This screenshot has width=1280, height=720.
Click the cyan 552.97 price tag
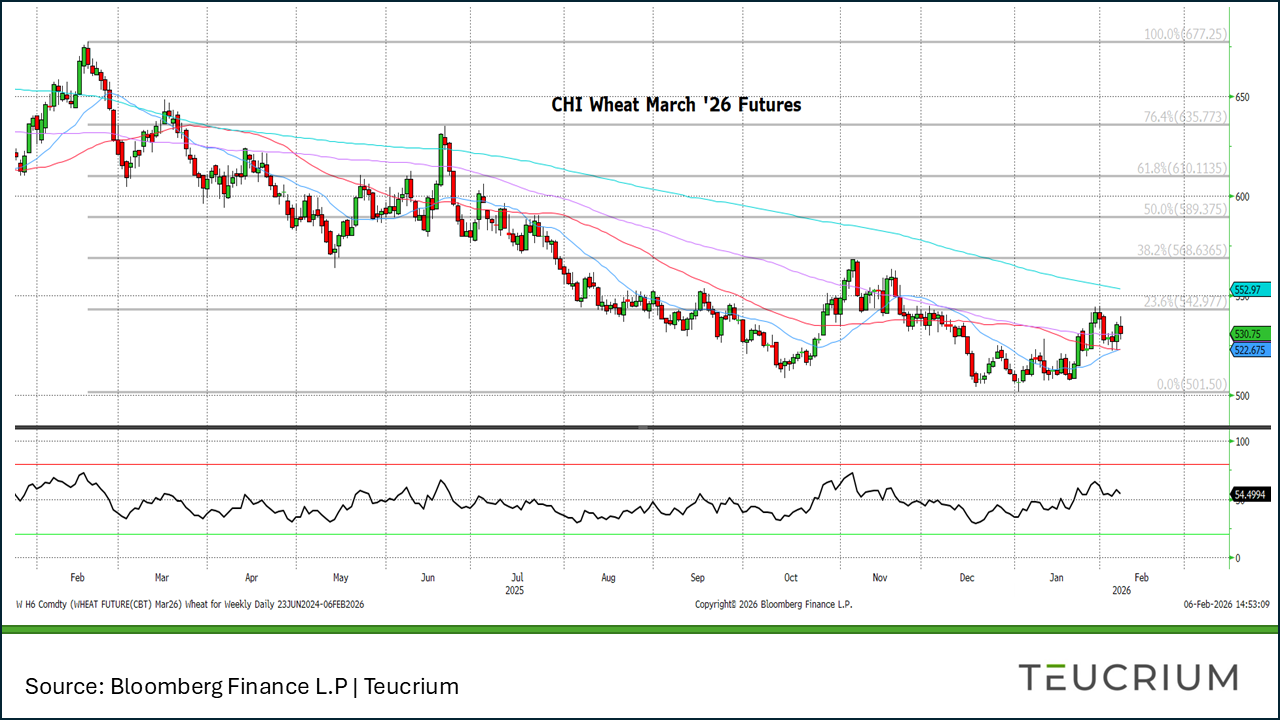1251,288
